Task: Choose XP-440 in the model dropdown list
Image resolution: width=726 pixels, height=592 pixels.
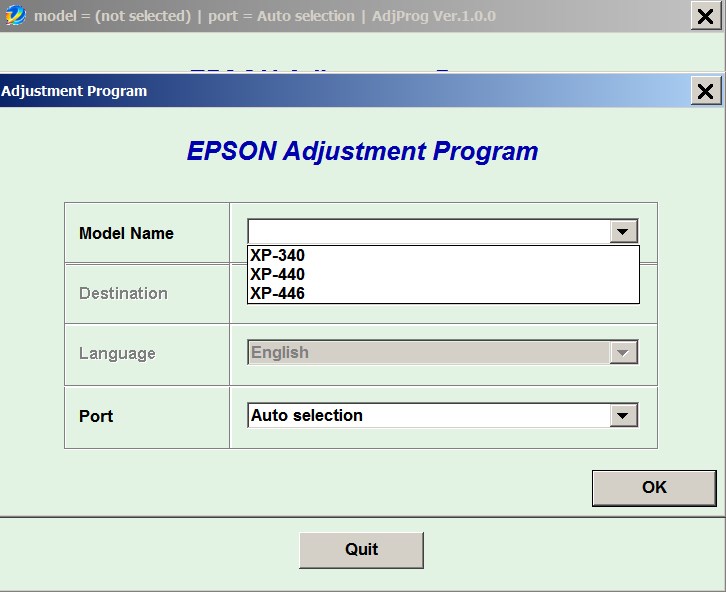Action: (443, 274)
